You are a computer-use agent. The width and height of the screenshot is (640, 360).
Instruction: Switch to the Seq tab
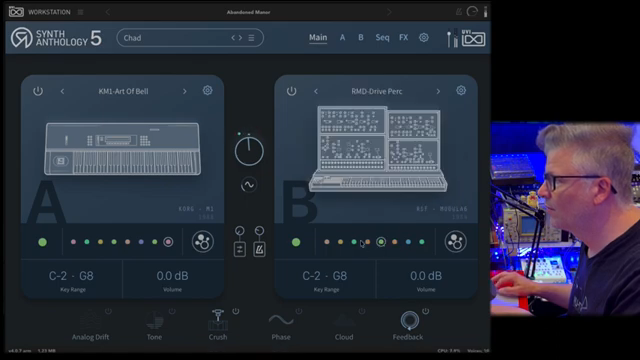(x=382, y=38)
